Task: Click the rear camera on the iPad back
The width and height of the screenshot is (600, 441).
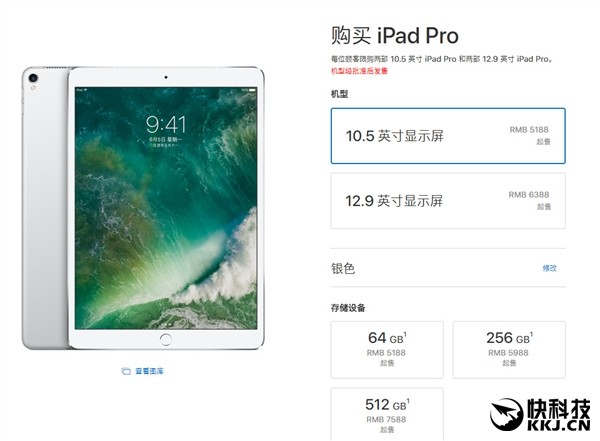Action: click(x=33, y=78)
